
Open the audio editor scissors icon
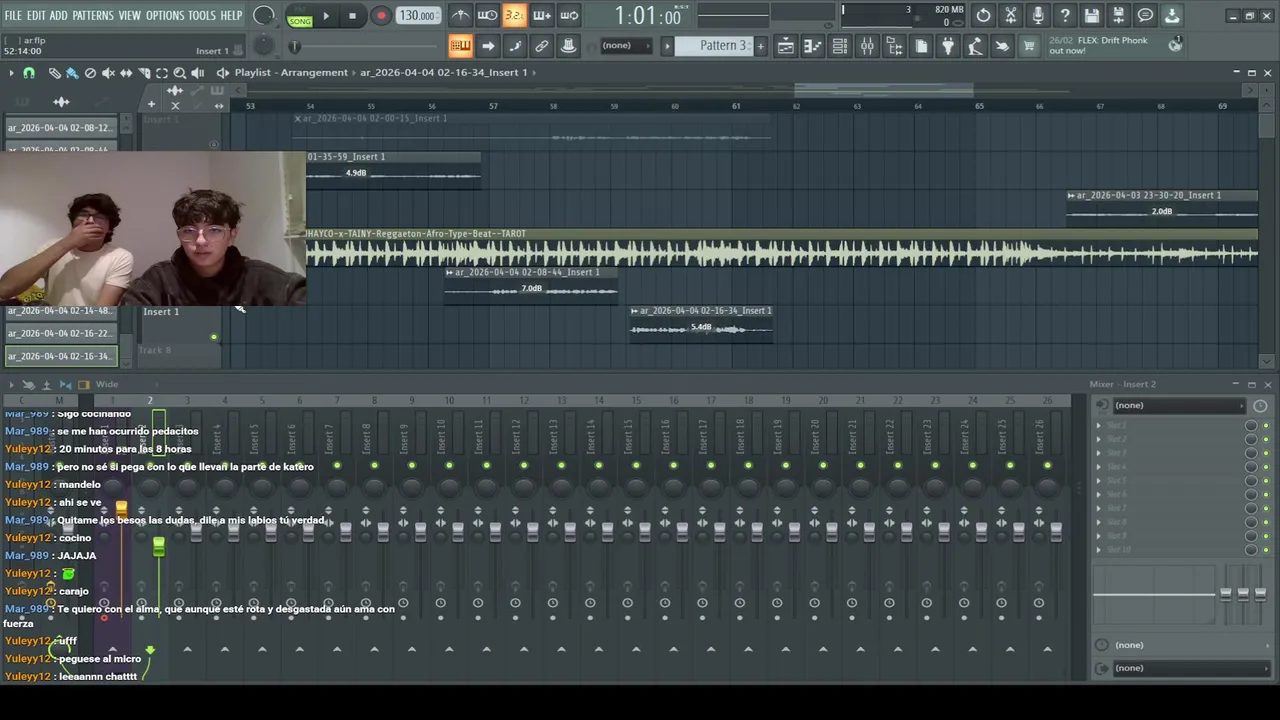click(1011, 15)
